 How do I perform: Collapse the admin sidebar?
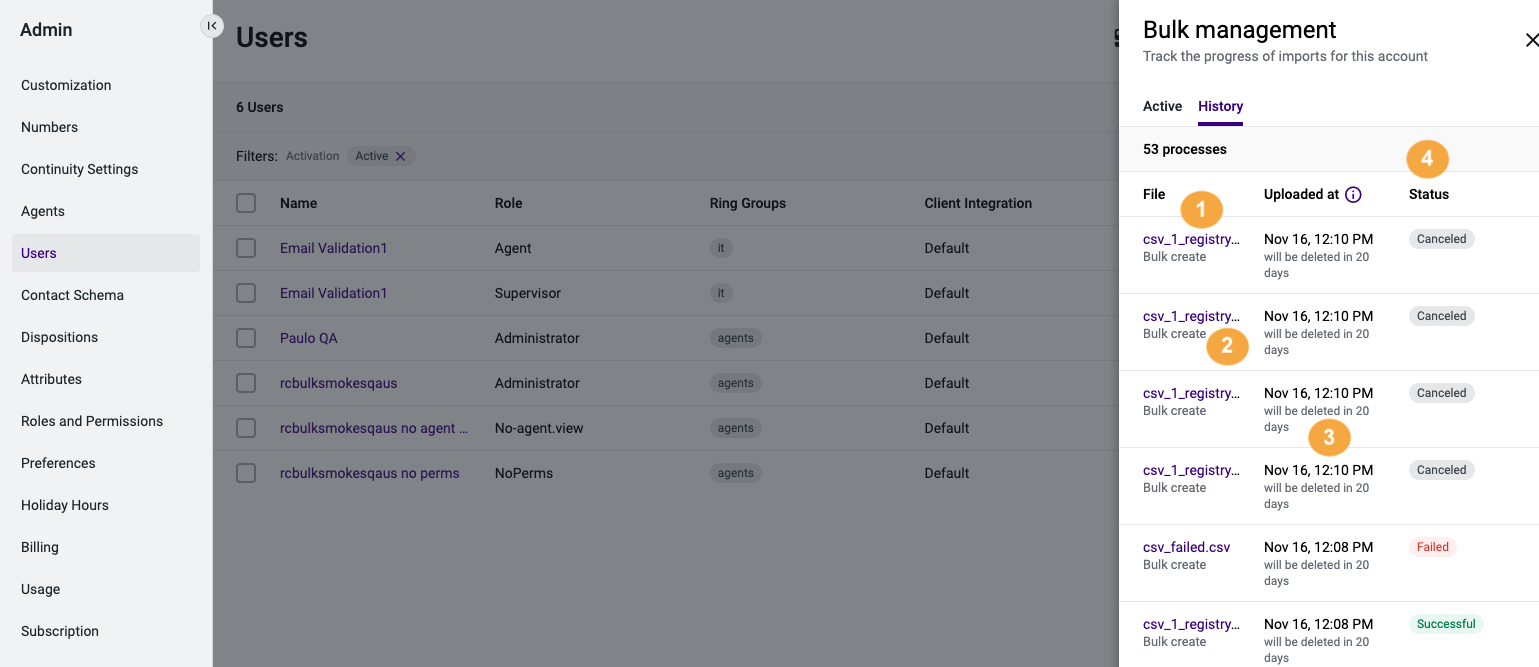[x=212, y=26]
